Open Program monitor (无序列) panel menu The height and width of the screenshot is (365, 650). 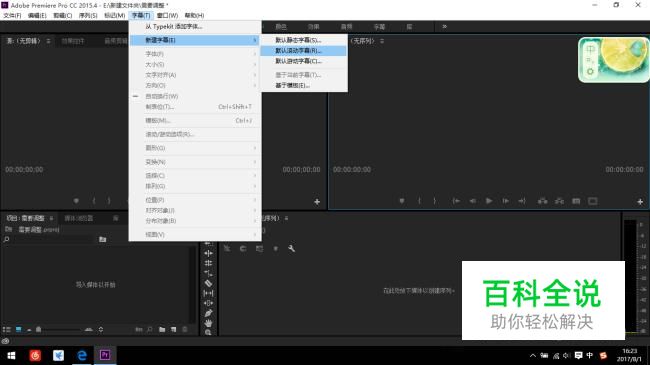coord(382,41)
